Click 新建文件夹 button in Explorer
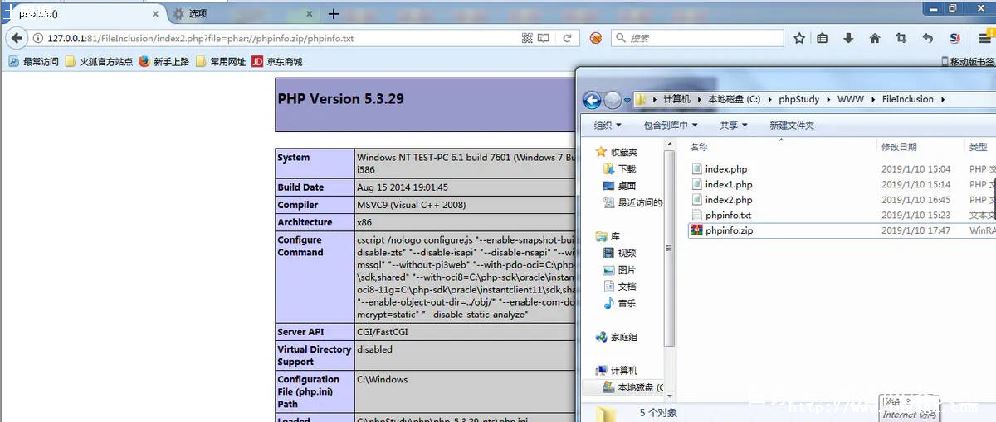The height and width of the screenshot is (422, 996). click(791, 125)
